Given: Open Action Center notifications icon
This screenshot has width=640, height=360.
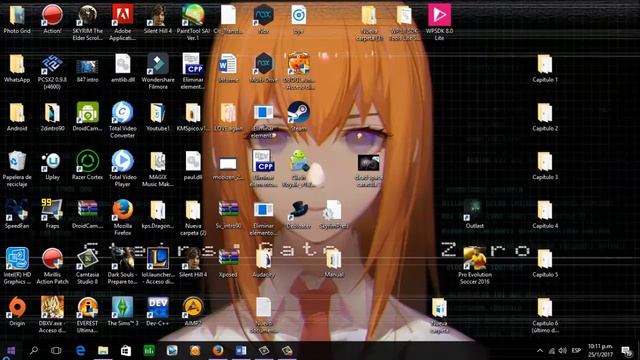Looking at the screenshot, I should pyautogui.click(x=626, y=351).
